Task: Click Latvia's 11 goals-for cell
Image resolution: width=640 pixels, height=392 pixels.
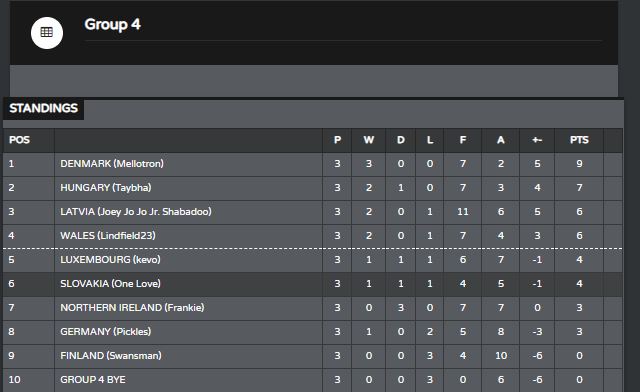Action: point(462,212)
